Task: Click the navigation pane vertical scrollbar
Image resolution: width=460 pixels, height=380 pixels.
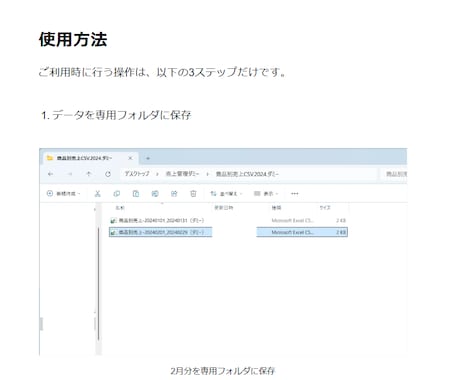Action: click(x=99, y=283)
